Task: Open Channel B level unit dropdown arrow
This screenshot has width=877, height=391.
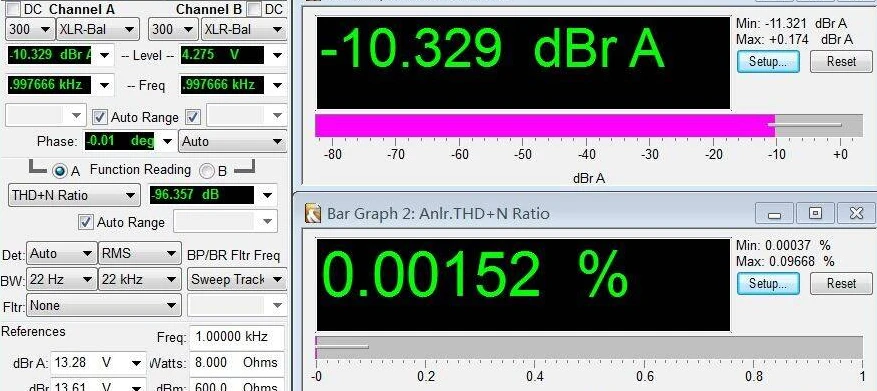Action: click(x=277, y=55)
